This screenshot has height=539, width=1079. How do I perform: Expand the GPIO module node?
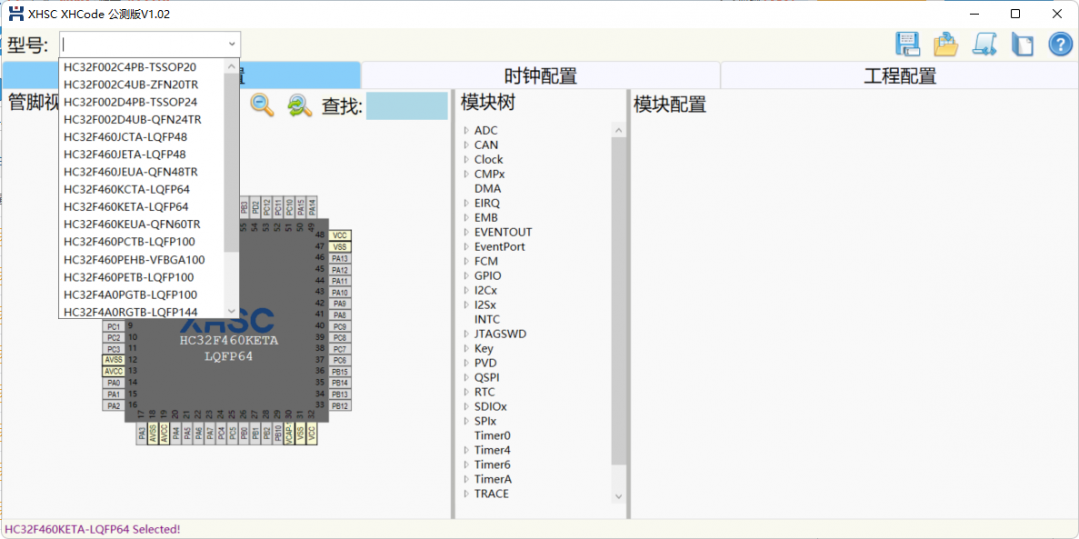(x=466, y=275)
